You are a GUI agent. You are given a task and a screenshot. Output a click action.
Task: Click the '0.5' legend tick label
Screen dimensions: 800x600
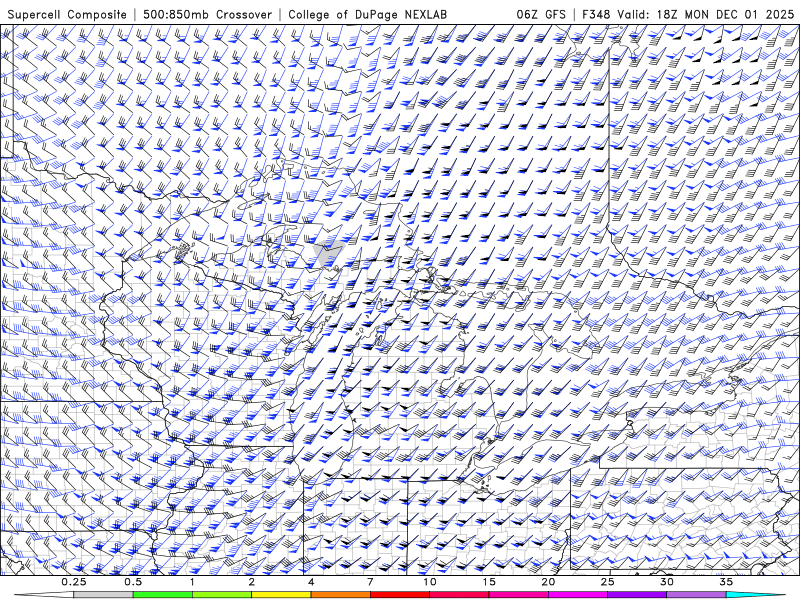[133, 582]
